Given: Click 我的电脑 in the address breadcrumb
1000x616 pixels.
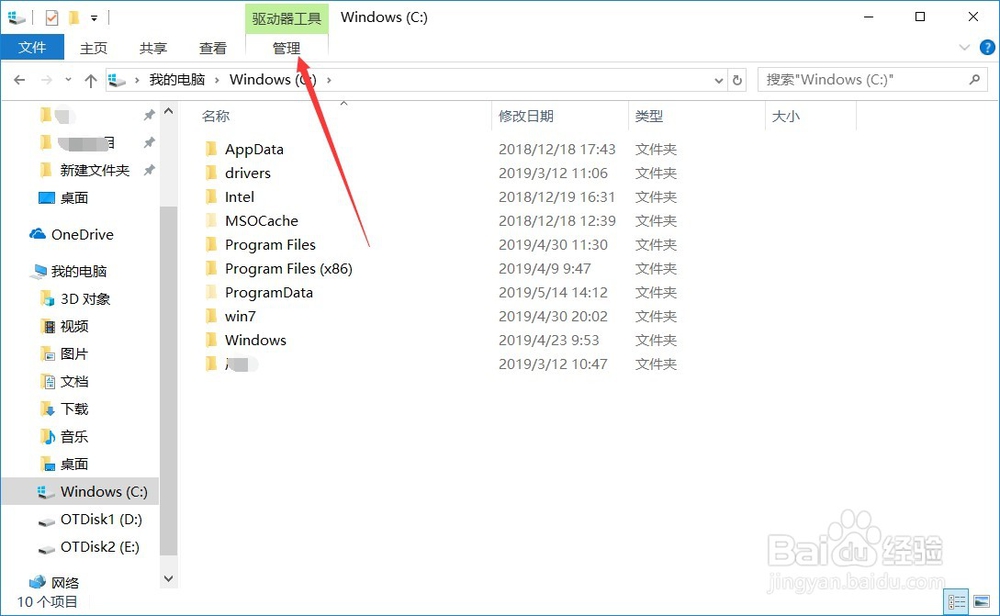Looking at the screenshot, I should [x=177, y=80].
